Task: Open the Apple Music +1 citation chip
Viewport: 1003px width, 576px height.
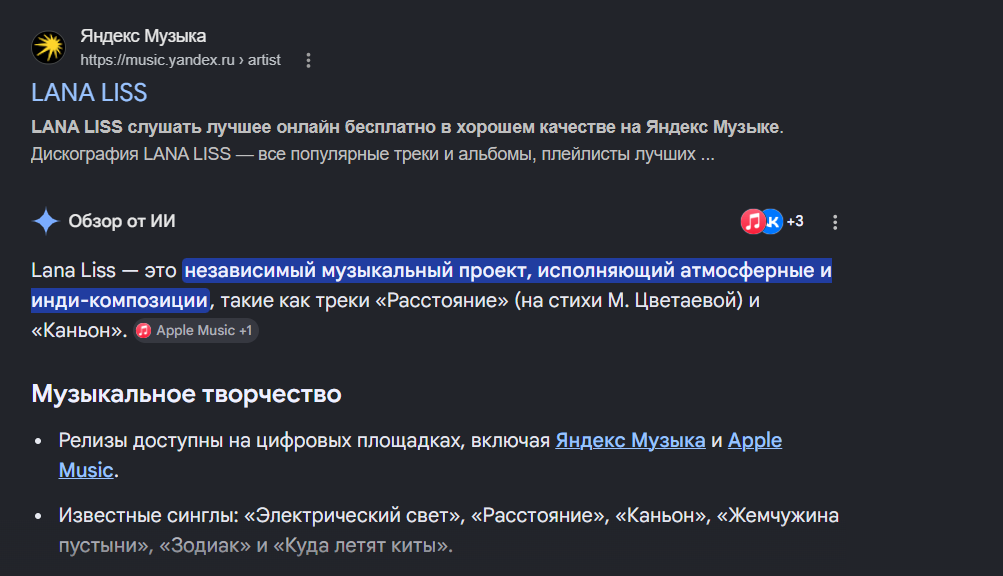Action: (196, 330)
